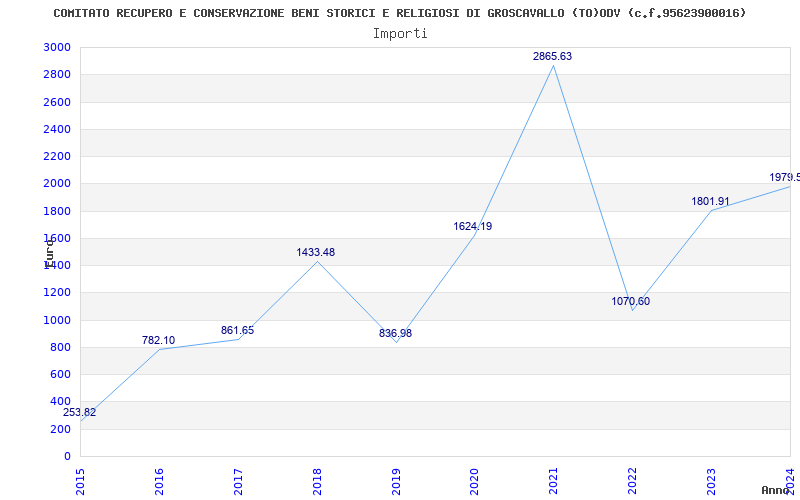Click the COMITATO RECUPERO chart title

(x=400, y=13)
